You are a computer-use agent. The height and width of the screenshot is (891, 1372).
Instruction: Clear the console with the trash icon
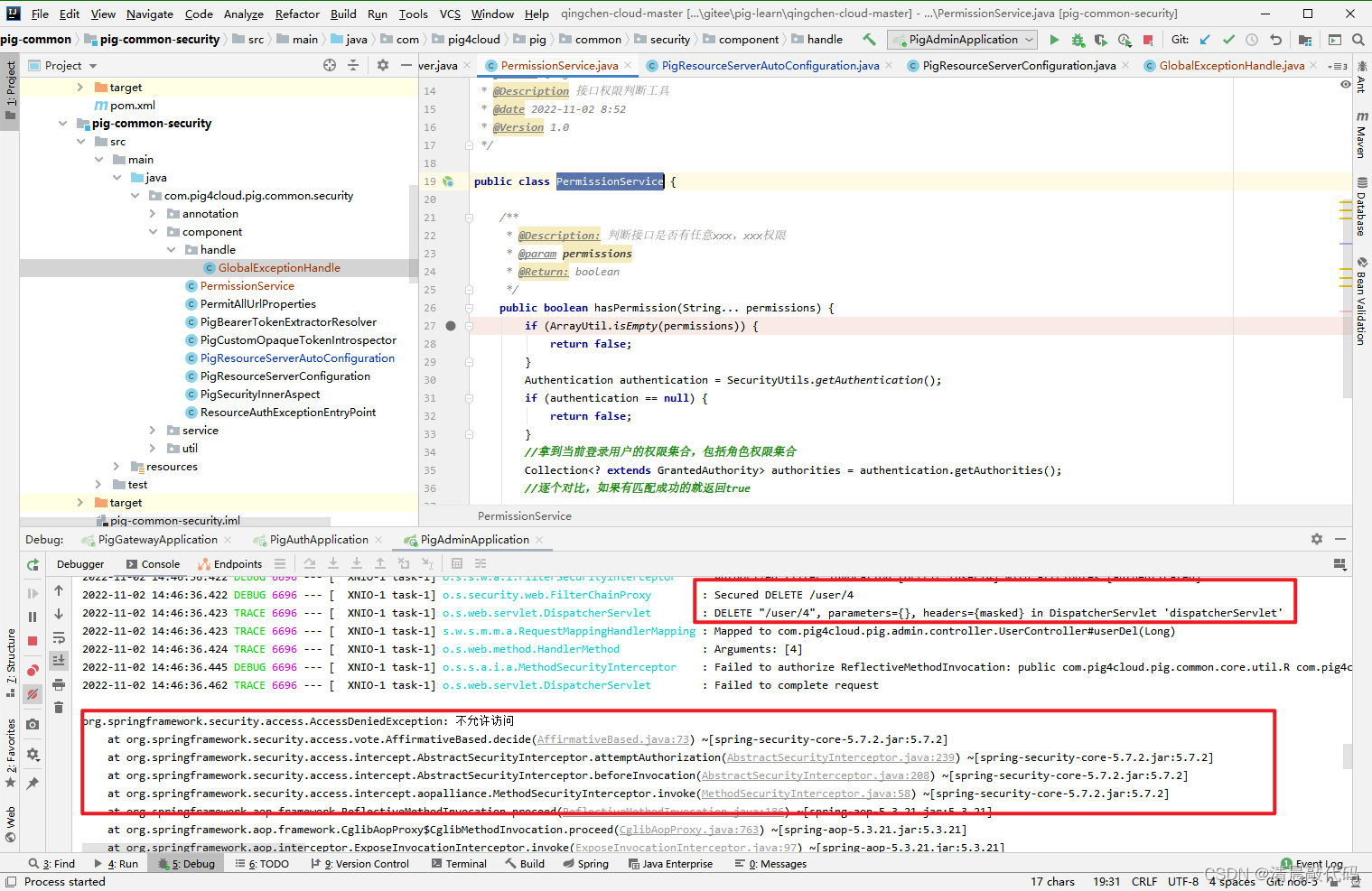(59, 707)
